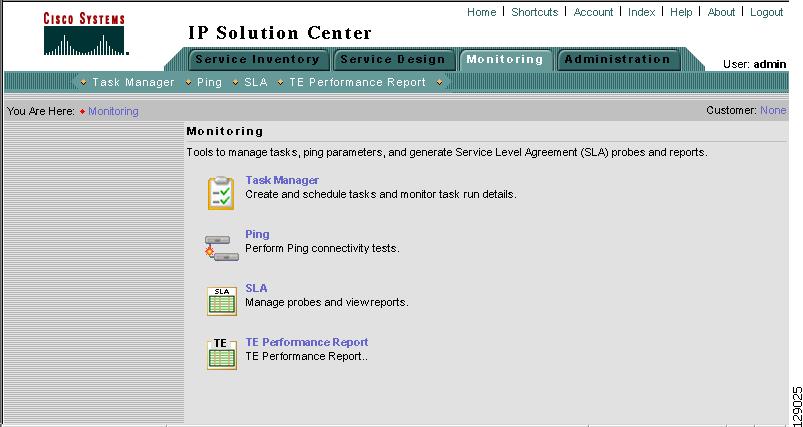Screen dimensions: 803x427
Task: Click the 'User: admin' text
Action: point(754,65)
